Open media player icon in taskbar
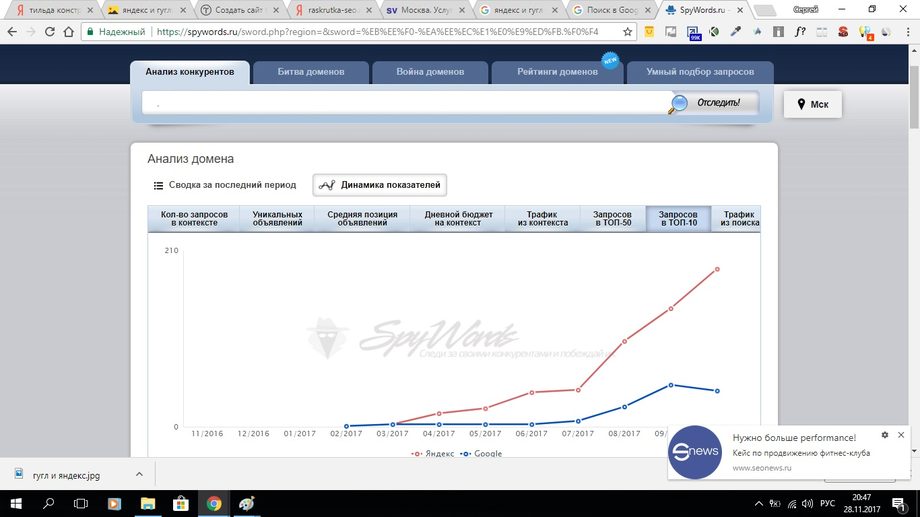This screenshot has height=517, width=920. tap(114, 504)
